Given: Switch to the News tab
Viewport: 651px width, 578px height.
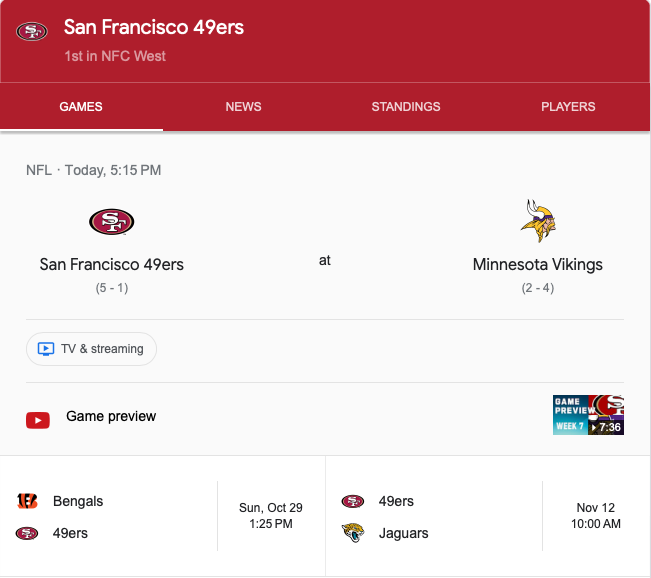Looking at the screenshot, I should coord(244,107).
